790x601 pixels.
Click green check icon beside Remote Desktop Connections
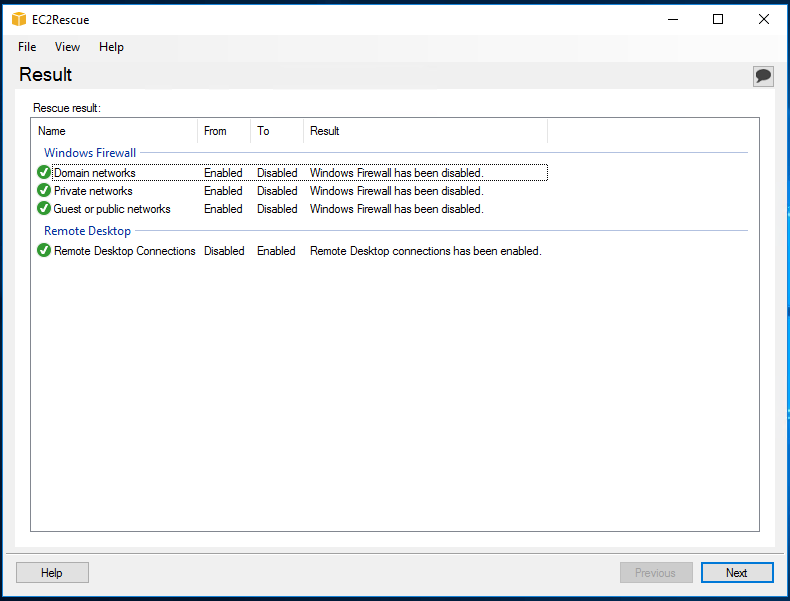[x=44, y=250]
